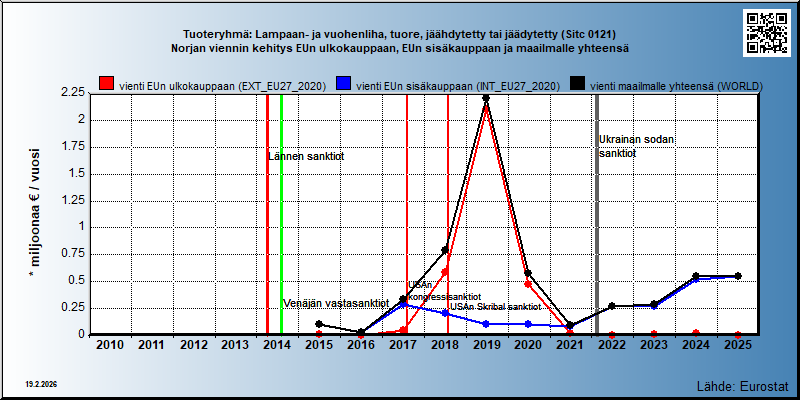
Task: Click the 2014 x-axis year label
Action: point(277,345)
